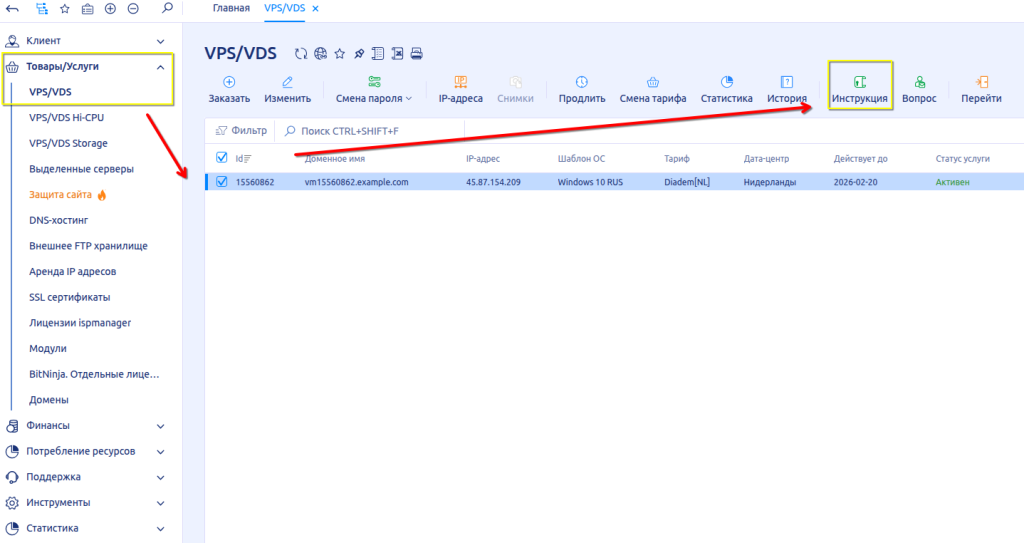The height and width of the screenshot is (543, 1024).
Task: Click the Поиск search field
Action: click(349, 131)
